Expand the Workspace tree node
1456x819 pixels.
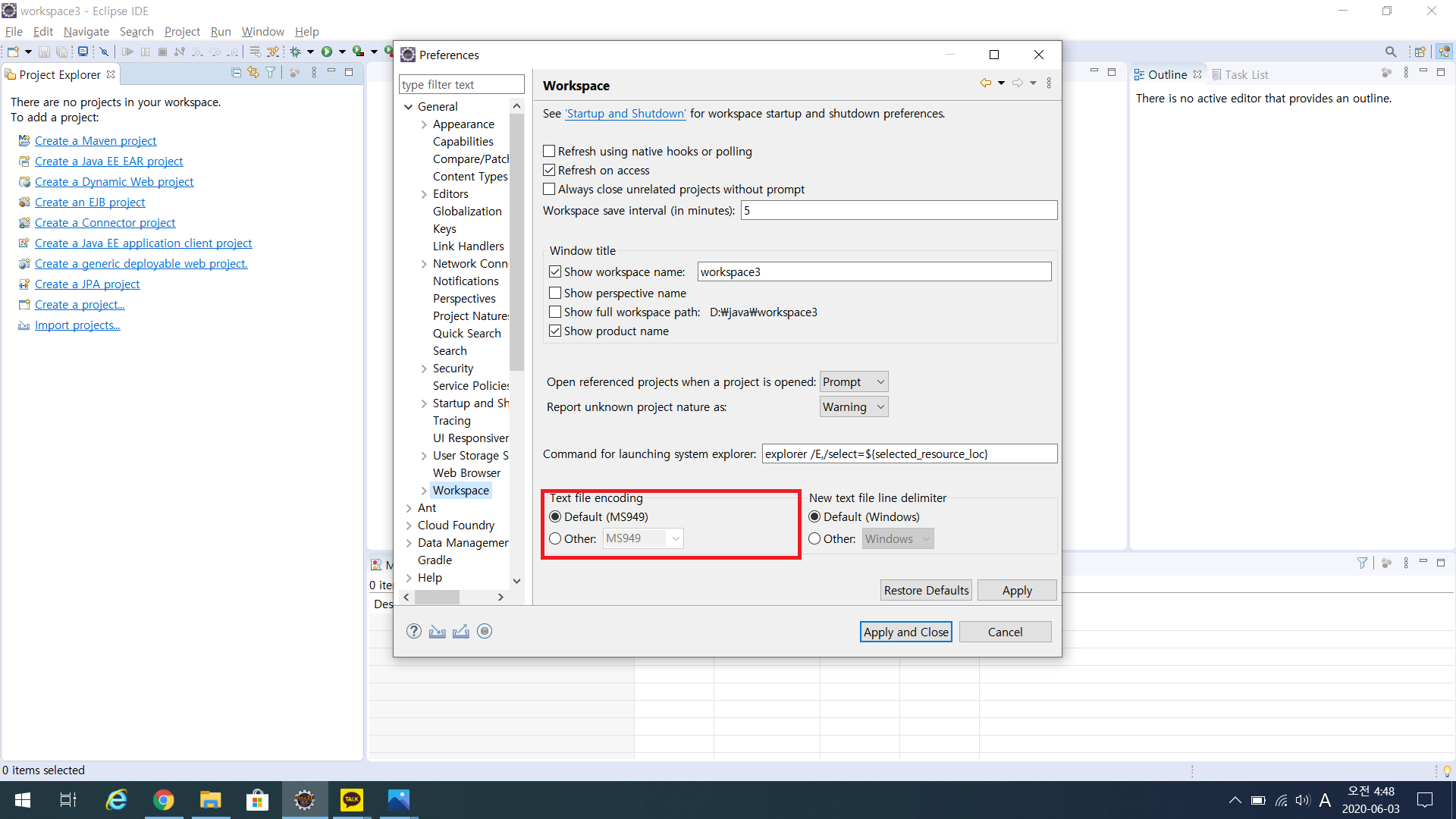(424, 491)
